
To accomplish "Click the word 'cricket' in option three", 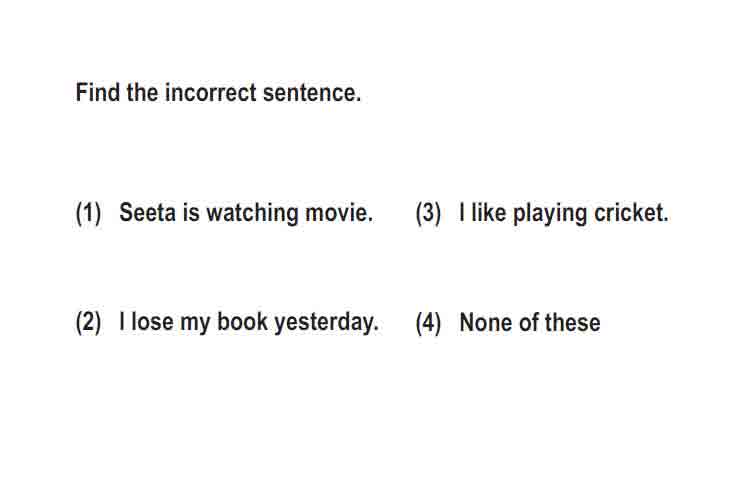I will 631,213.
